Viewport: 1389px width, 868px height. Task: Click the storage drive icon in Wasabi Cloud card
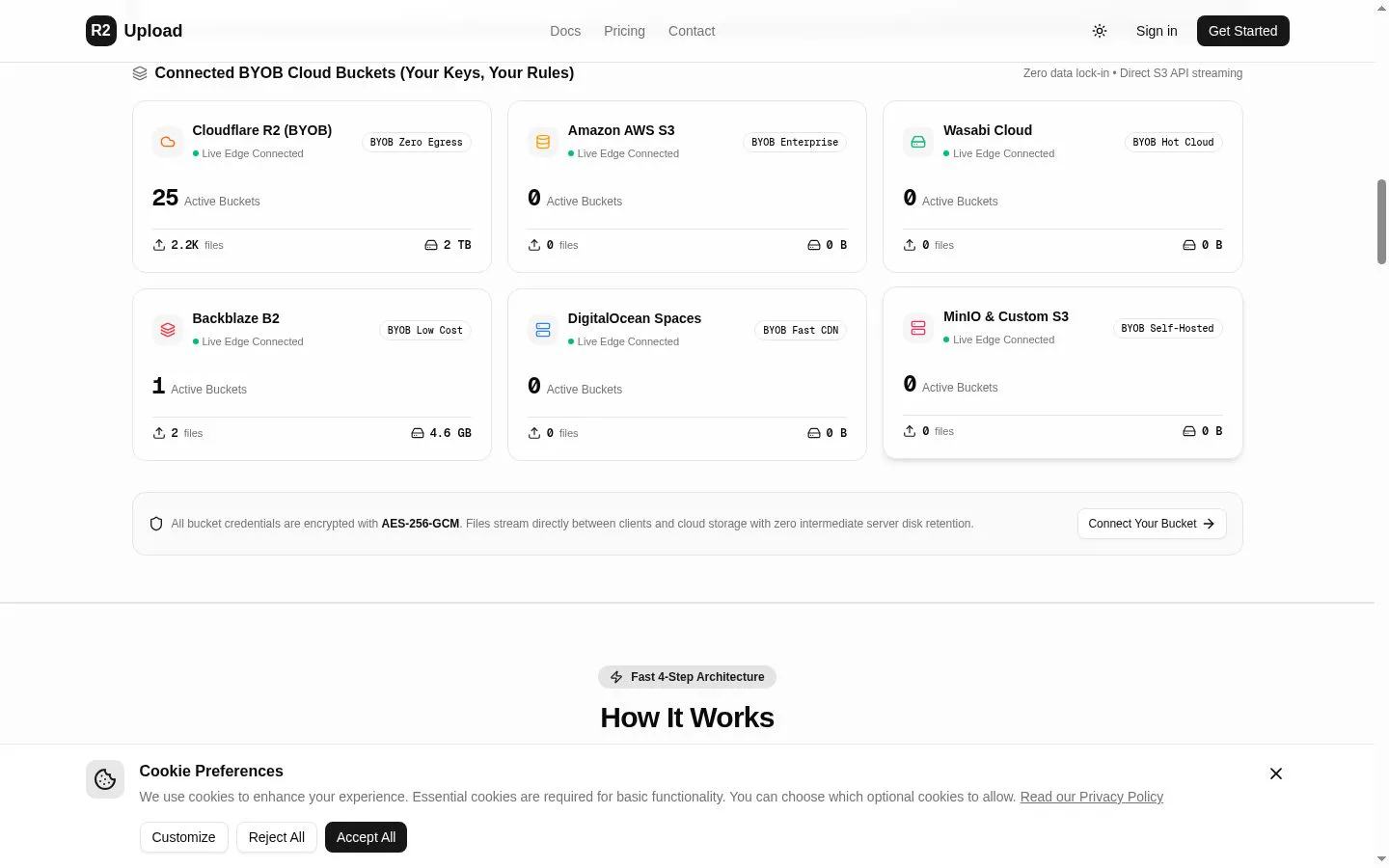point(1189,245)
